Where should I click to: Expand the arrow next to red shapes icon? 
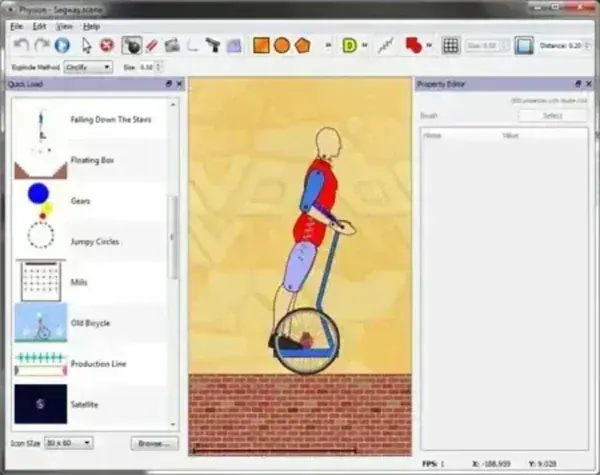[x=429, y=46]
